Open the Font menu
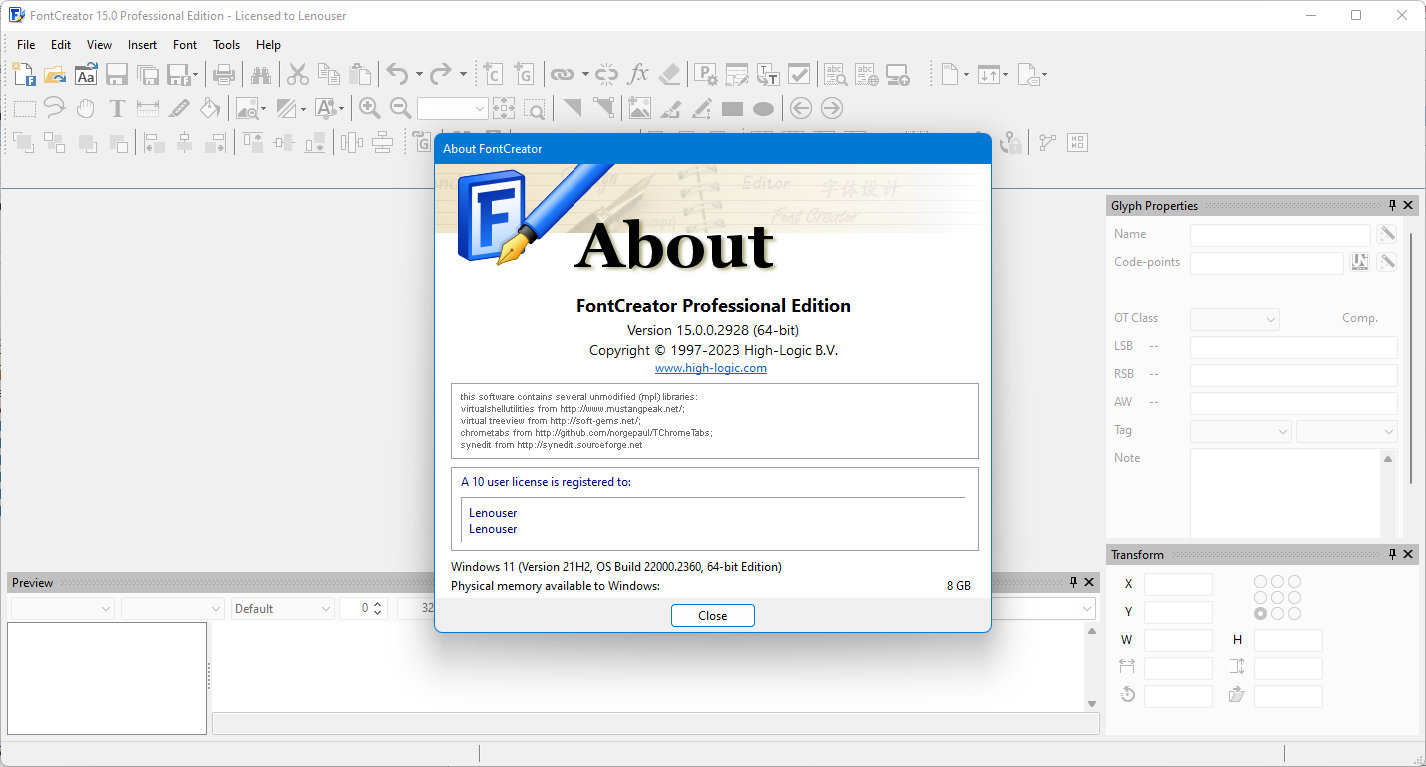The height and width of the screenshot is (767, 1426). (x=185, y=45)
